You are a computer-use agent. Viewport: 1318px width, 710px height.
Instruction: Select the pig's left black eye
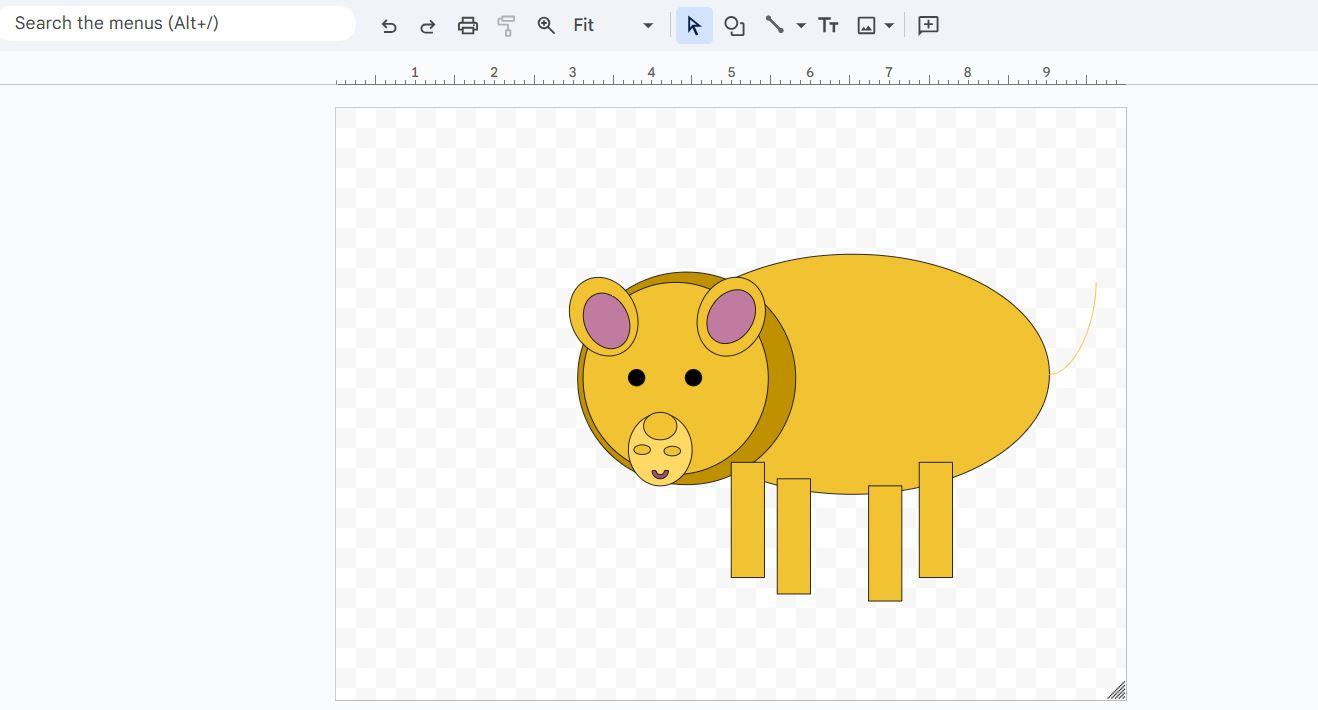click(x=636, y=377)
